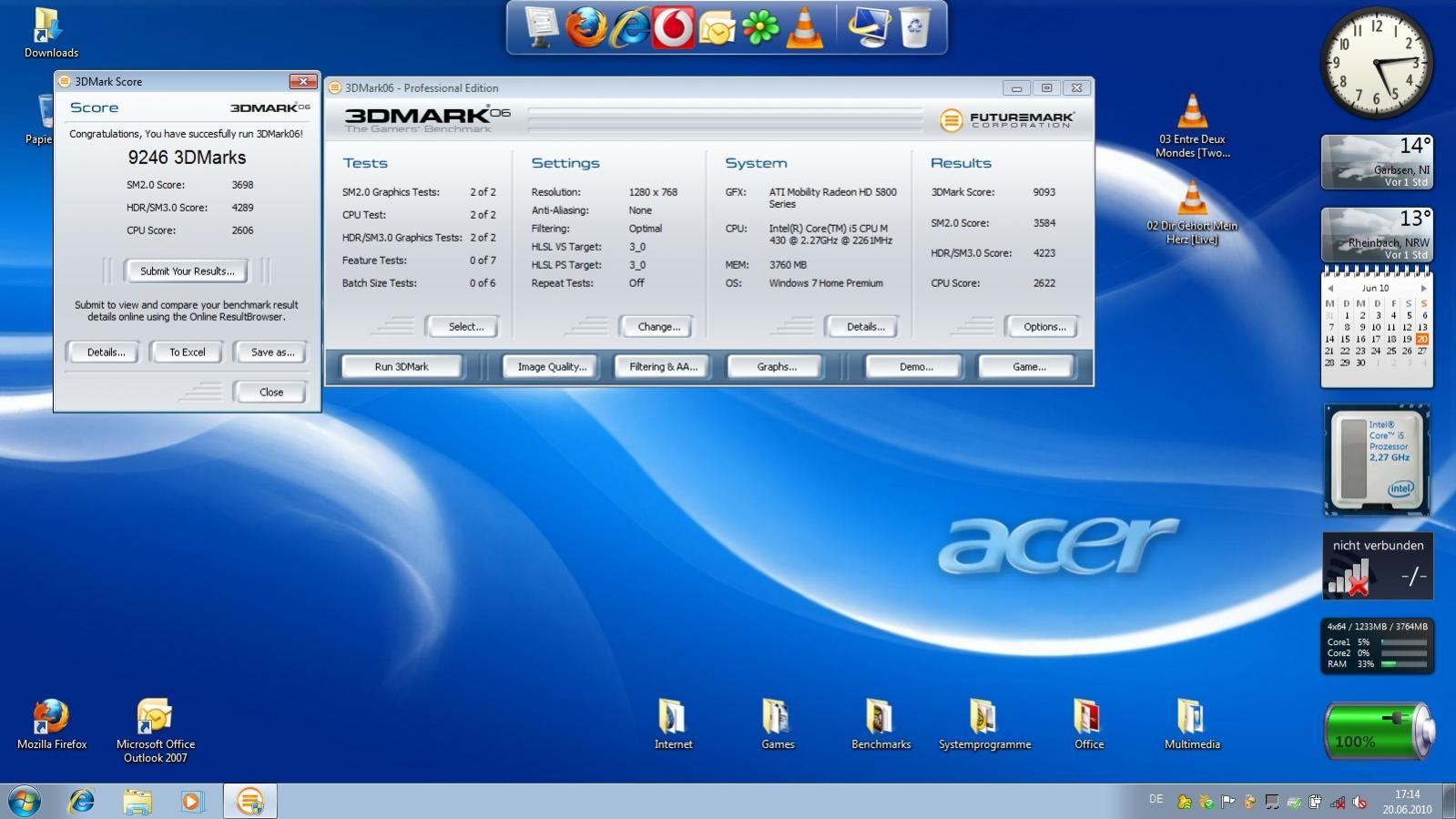Open Windows Explorer from the taskbar
1456x819 pixels.
137,801
